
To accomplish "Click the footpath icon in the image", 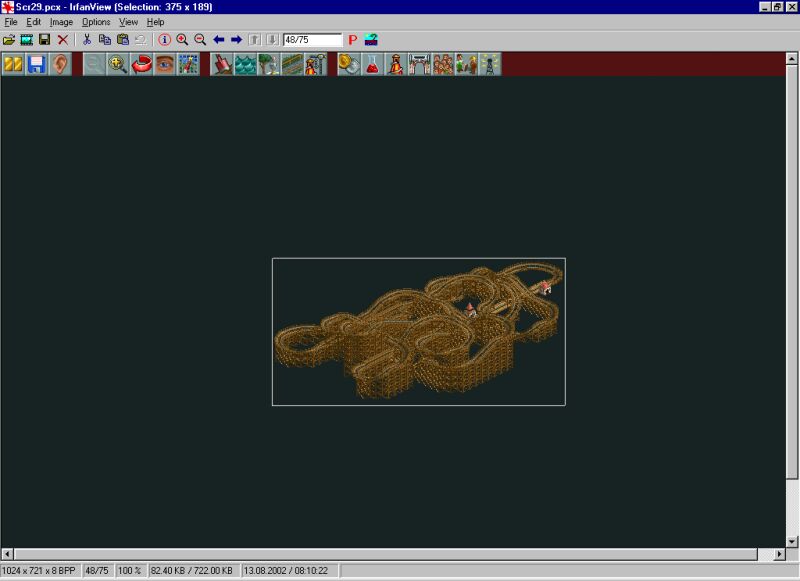I will tap(292, 64).
